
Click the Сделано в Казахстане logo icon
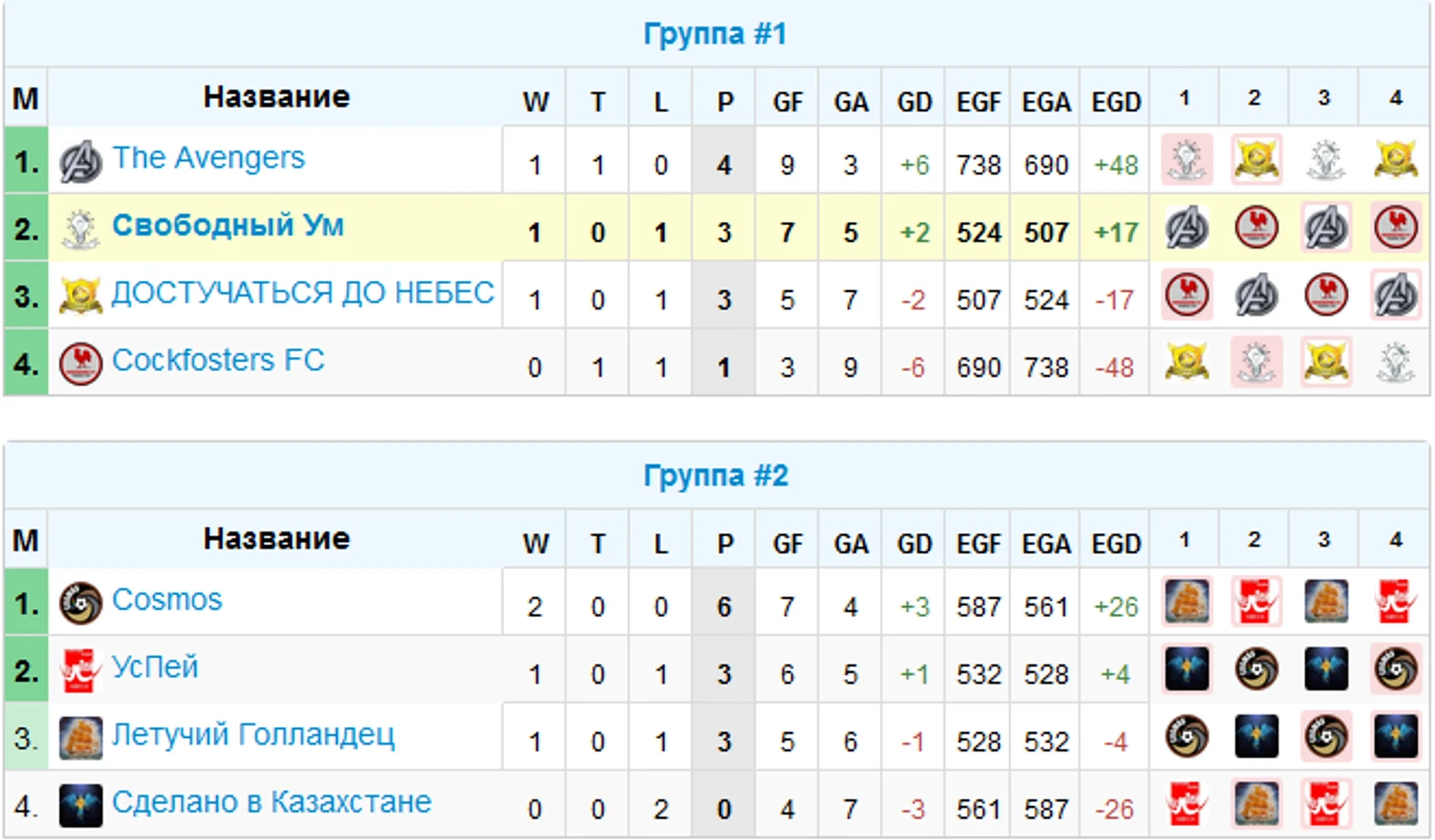(x=81, y=806)
